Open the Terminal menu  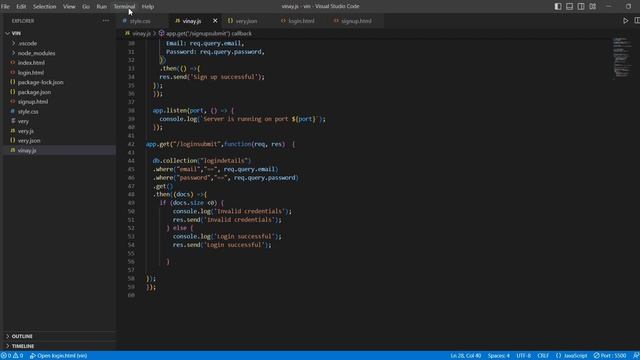click(124, 7)
